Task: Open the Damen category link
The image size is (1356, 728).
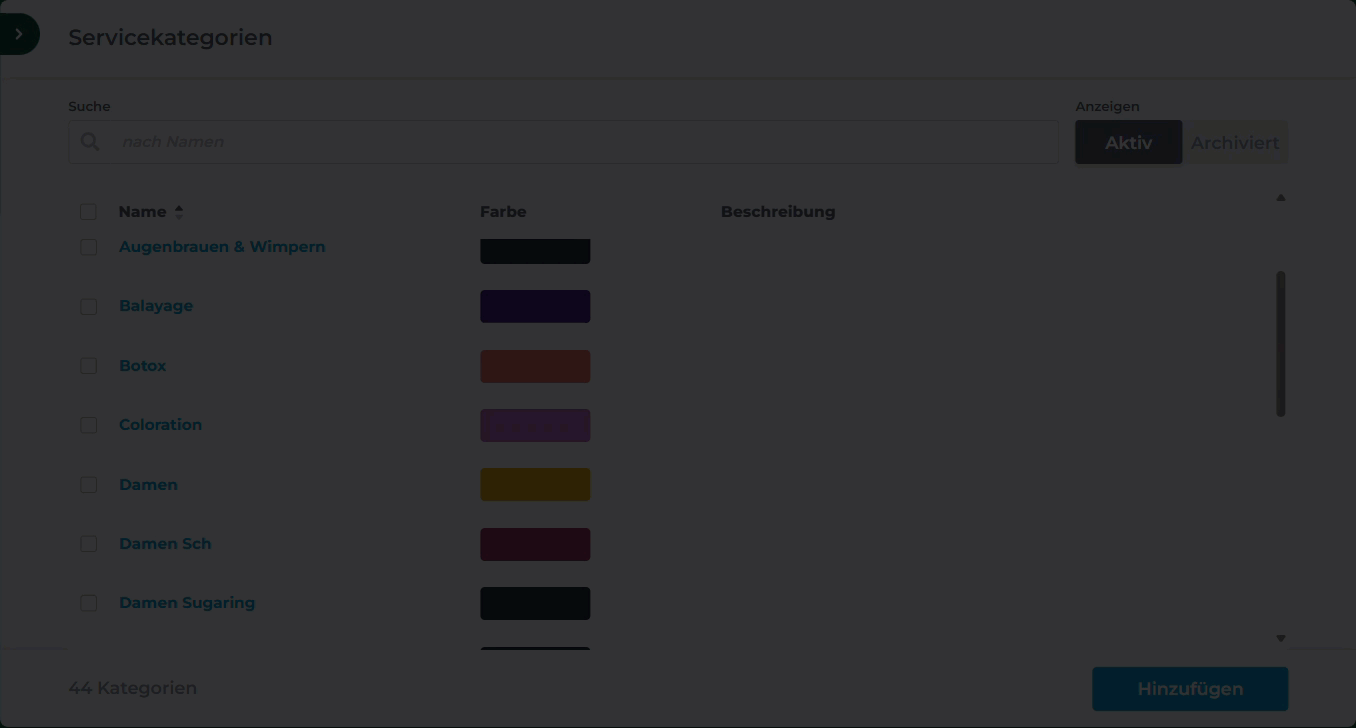Action: (148, 485)
